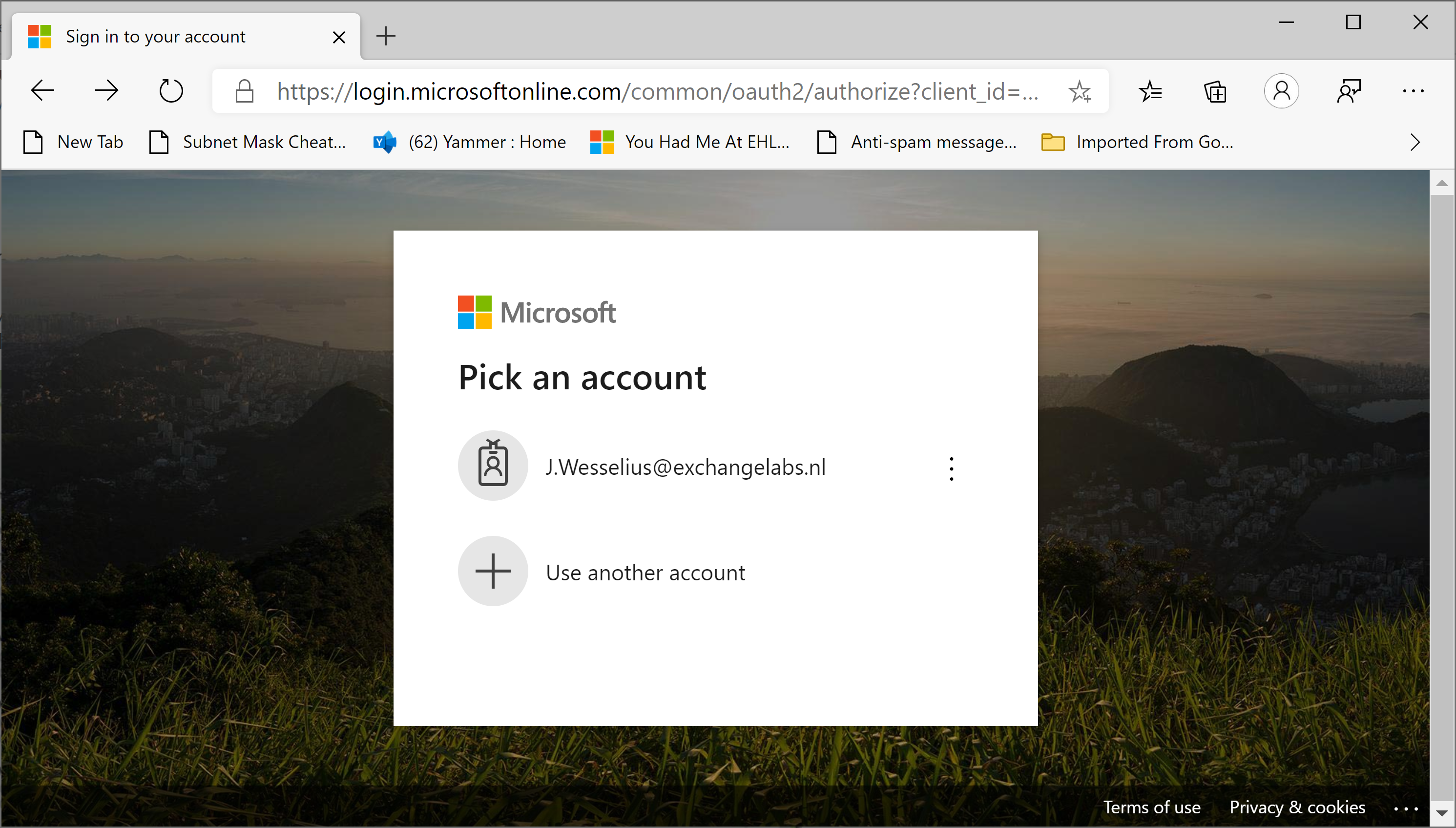The height and width of the screenshot is (828, 1456).
Task: Click the Microsoft logo on the sign-in page
Action: [x=537, y=312]
